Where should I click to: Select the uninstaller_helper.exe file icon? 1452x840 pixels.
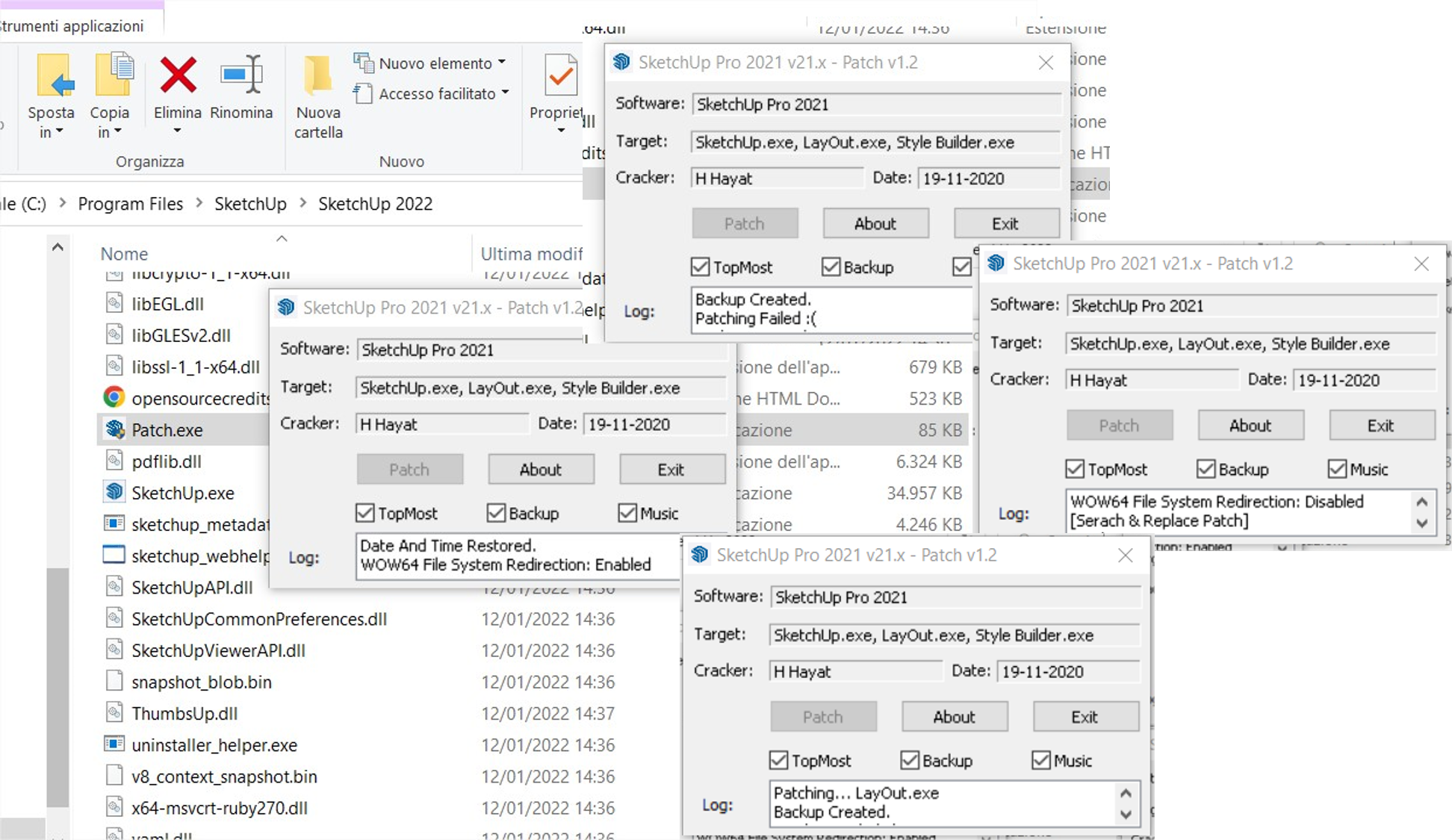click(x=114, y=744)
